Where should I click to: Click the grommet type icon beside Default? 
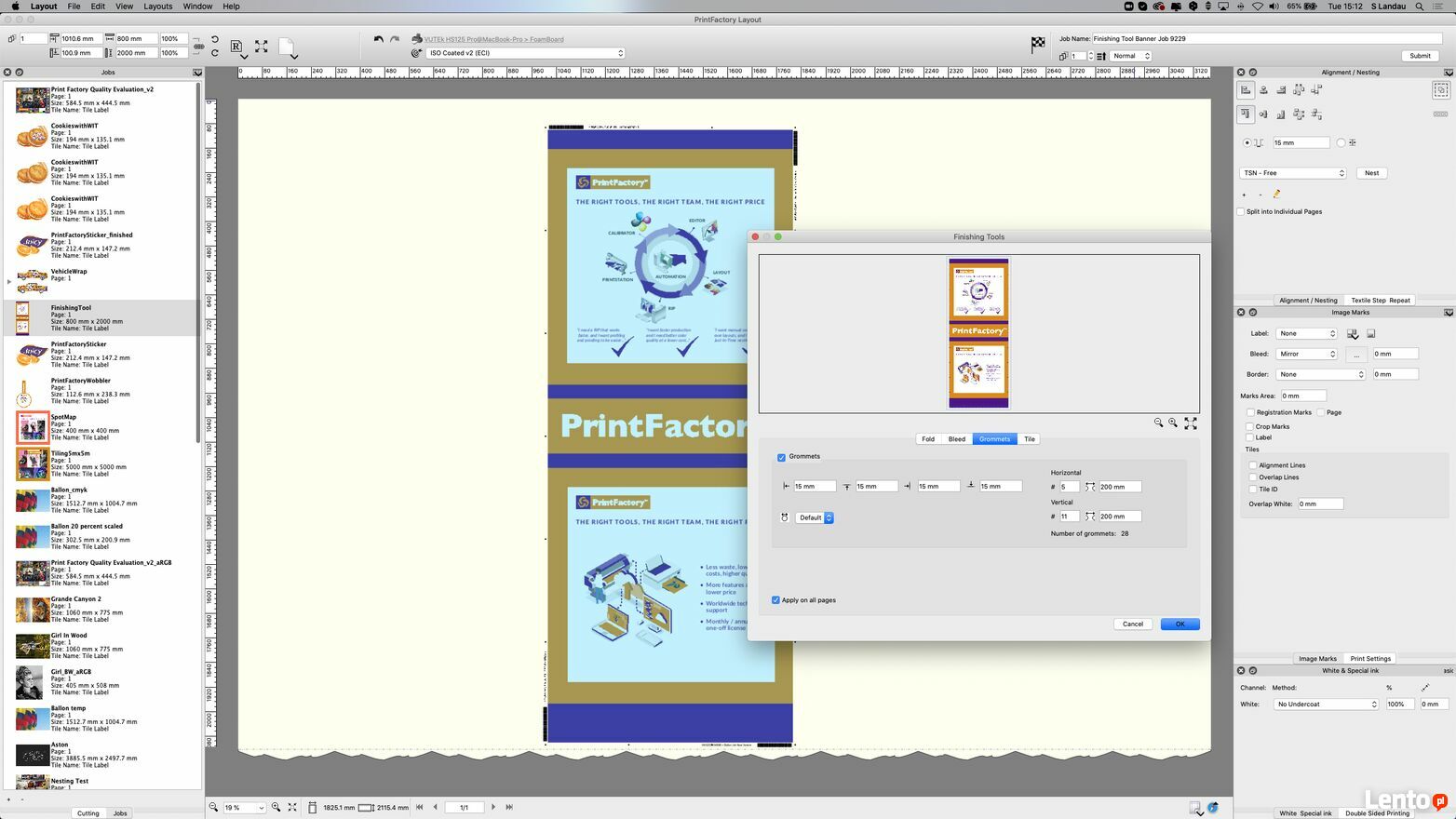click(x=785, y=517)
